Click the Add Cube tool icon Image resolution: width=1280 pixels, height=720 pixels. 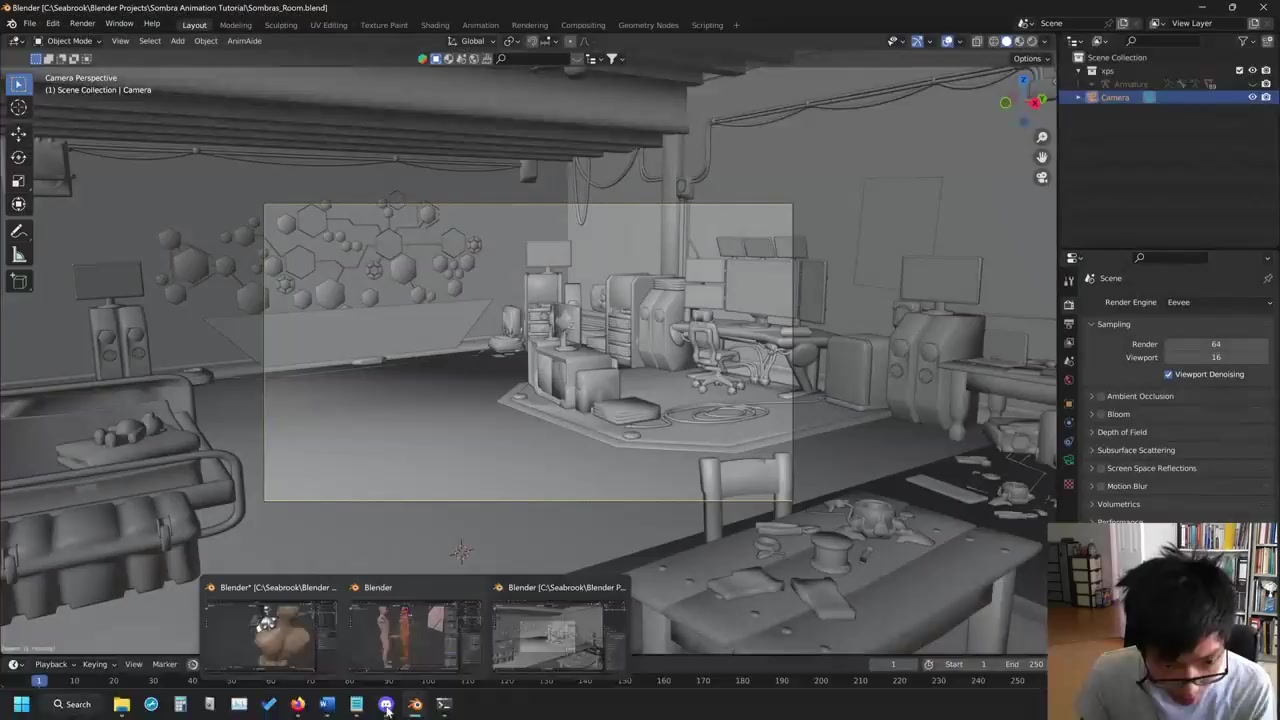(18, 282)
